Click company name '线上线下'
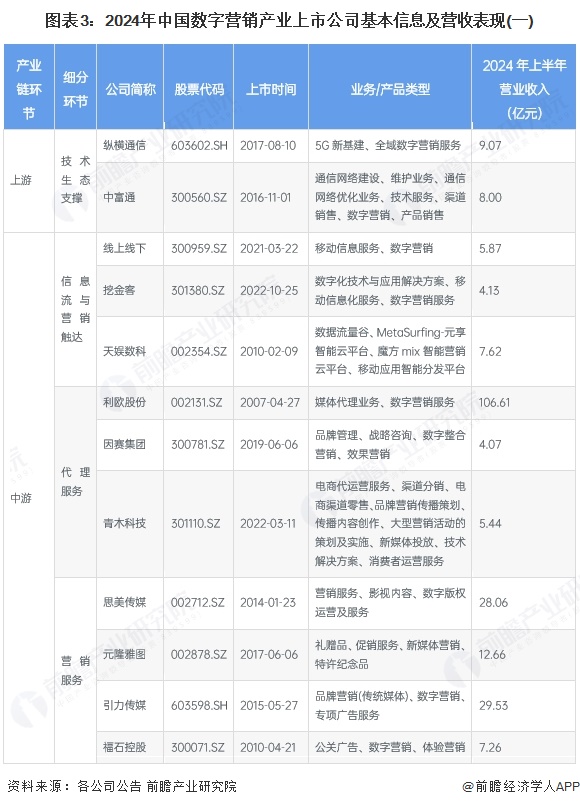The width and height of the screenshot is (580, 807). (124, 248)
